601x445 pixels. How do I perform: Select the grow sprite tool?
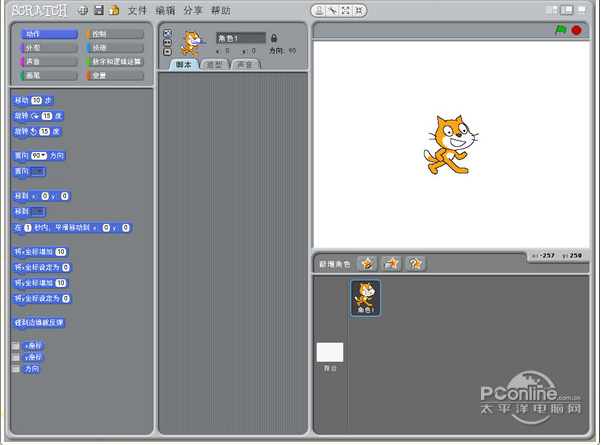[x=346, y=11]
